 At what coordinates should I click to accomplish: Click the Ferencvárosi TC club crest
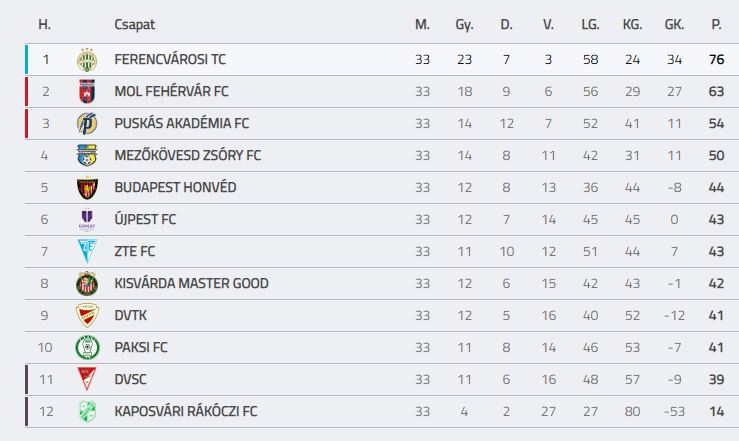click(87, 60)
